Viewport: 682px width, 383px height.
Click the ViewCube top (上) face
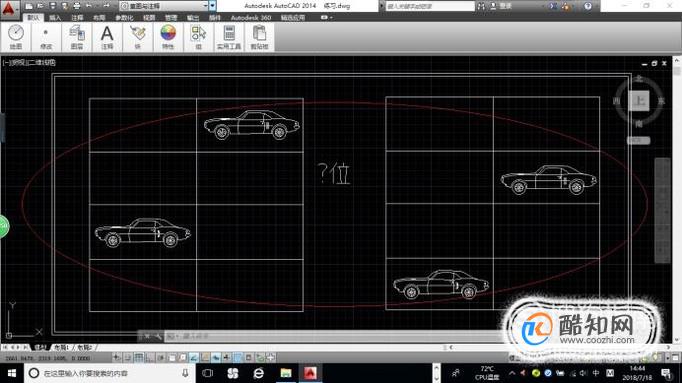pyautogui.click(x=639, y=100)
